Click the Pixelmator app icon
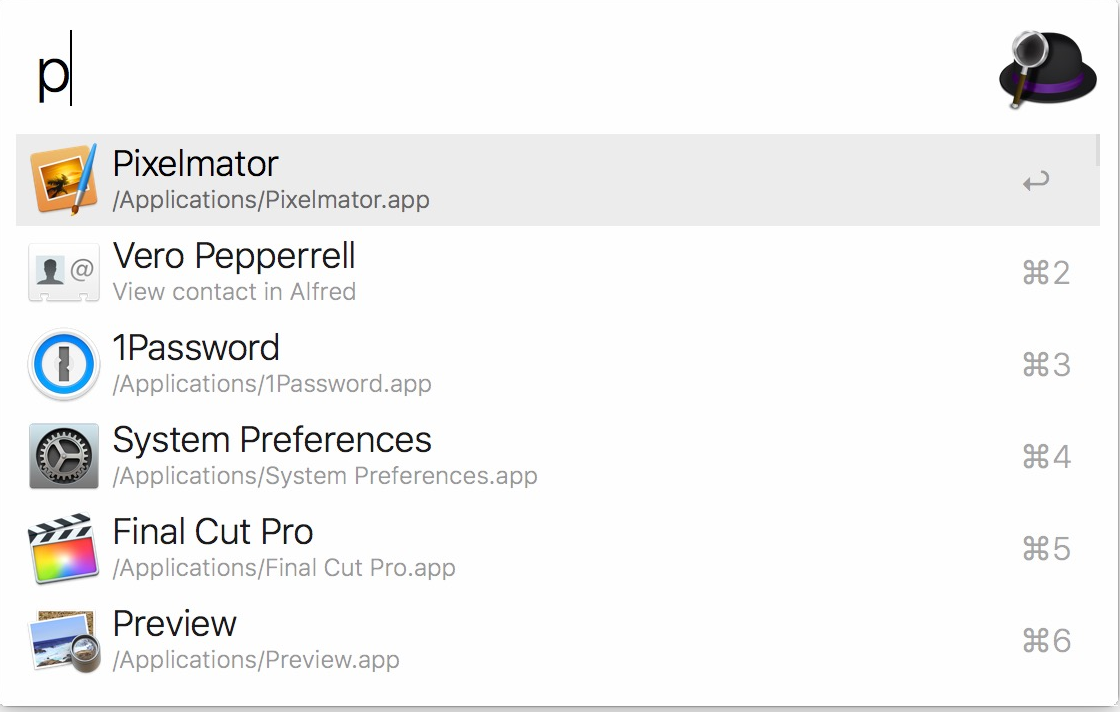1120x712 pixels. (64, 180)
